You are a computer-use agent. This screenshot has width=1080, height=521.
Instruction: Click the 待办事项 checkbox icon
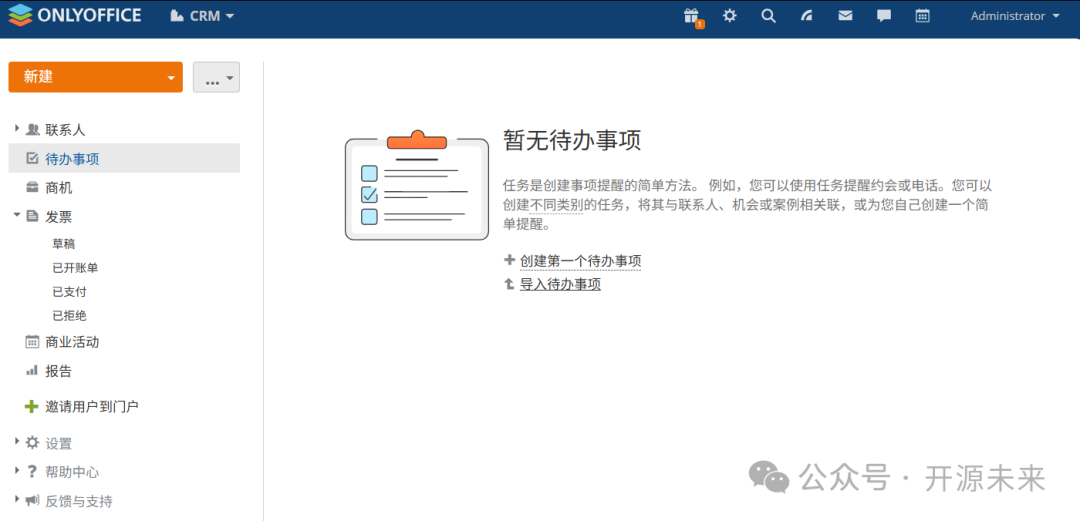[x=32, y=159]
